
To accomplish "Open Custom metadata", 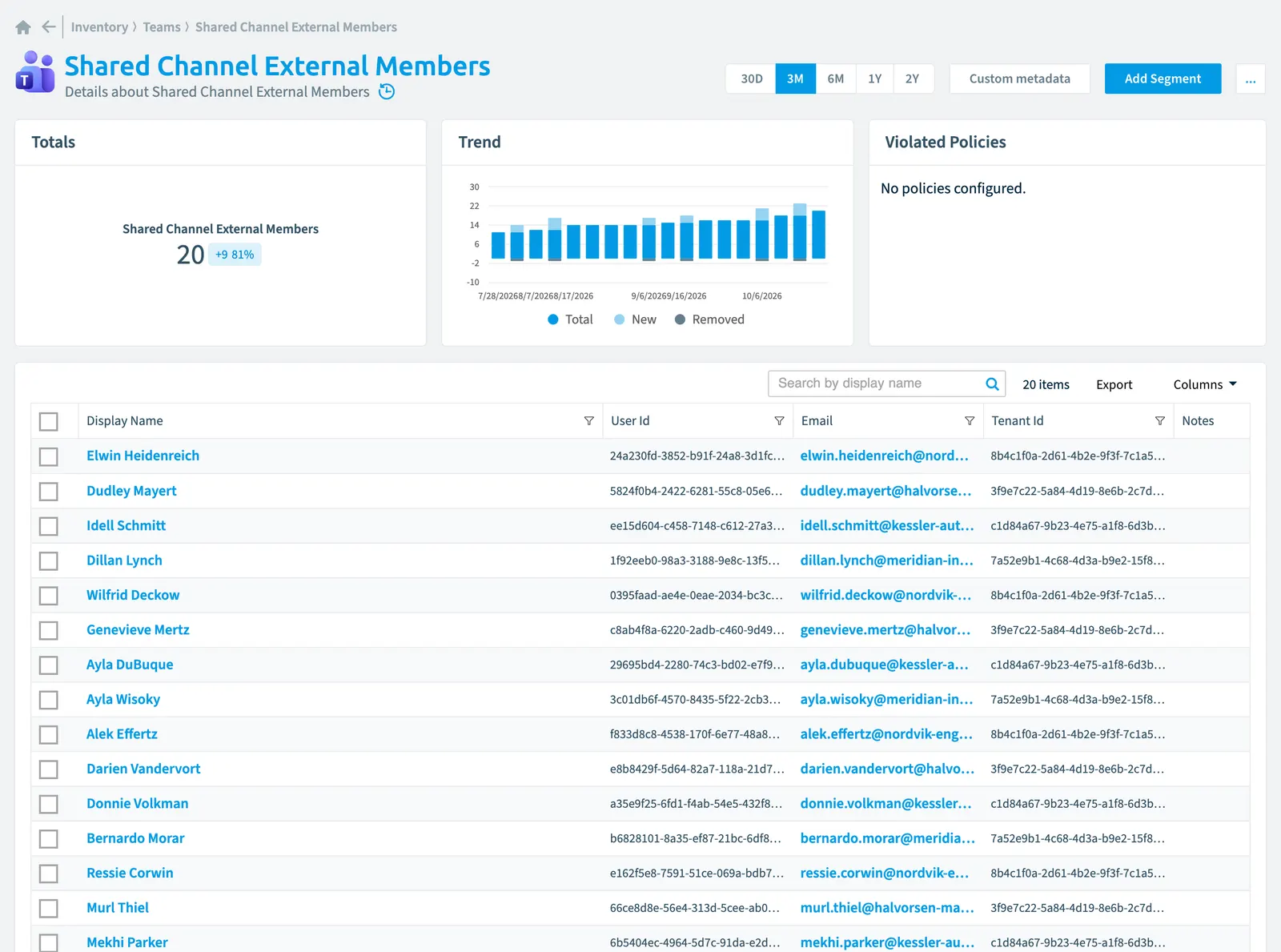I will click(1020, 79).
